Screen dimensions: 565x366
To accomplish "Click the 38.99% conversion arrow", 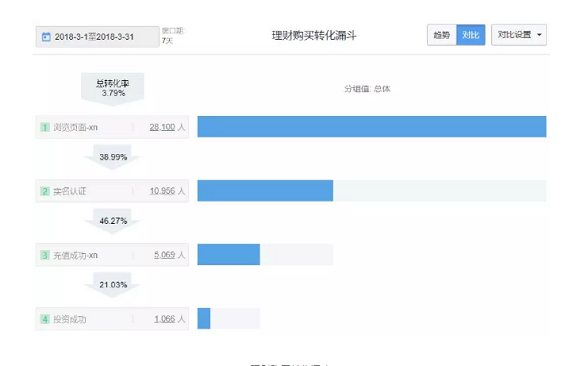I will (x=112, y=157).
